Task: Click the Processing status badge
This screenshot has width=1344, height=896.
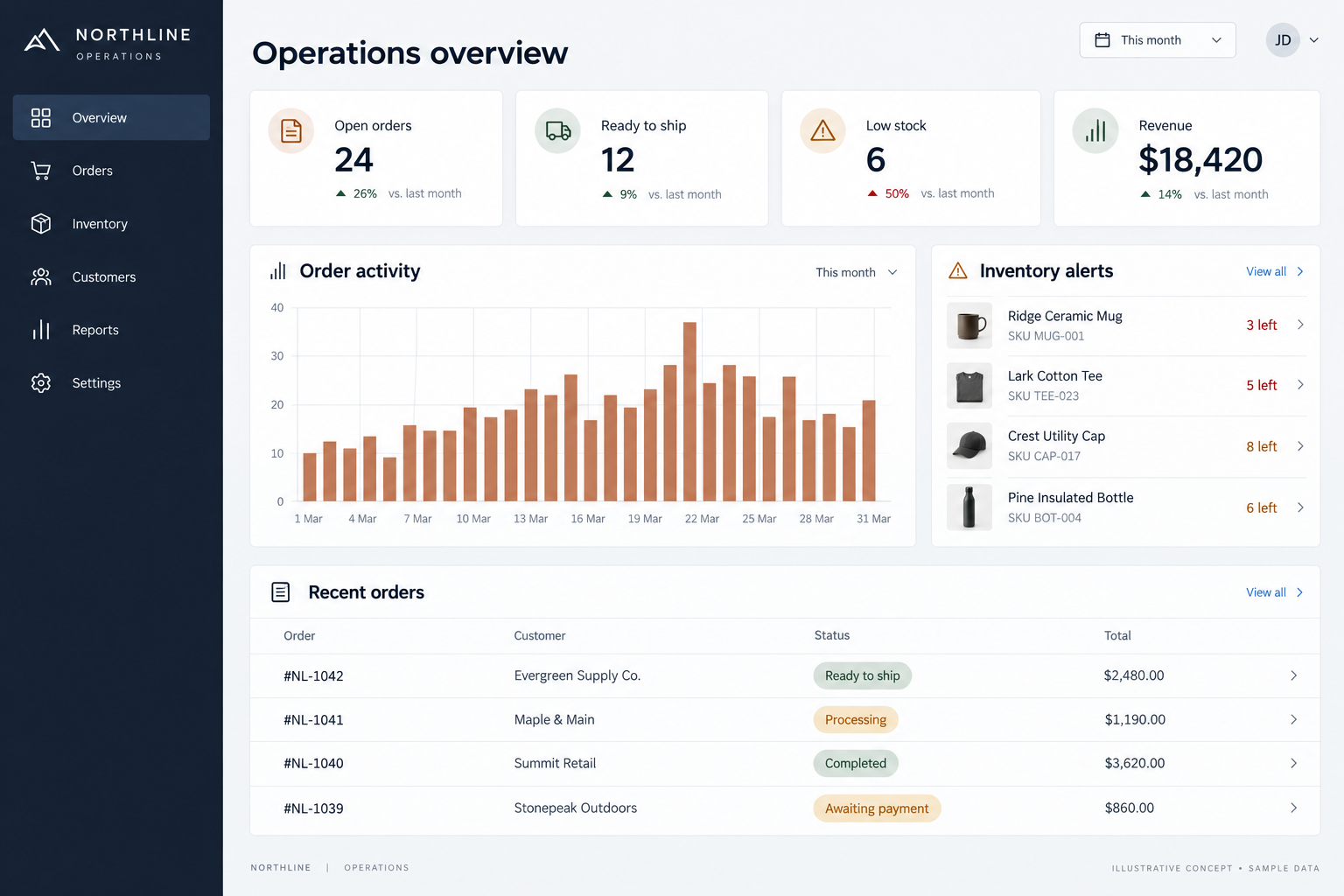Action: pyautogui.click(x=856, y=719)
